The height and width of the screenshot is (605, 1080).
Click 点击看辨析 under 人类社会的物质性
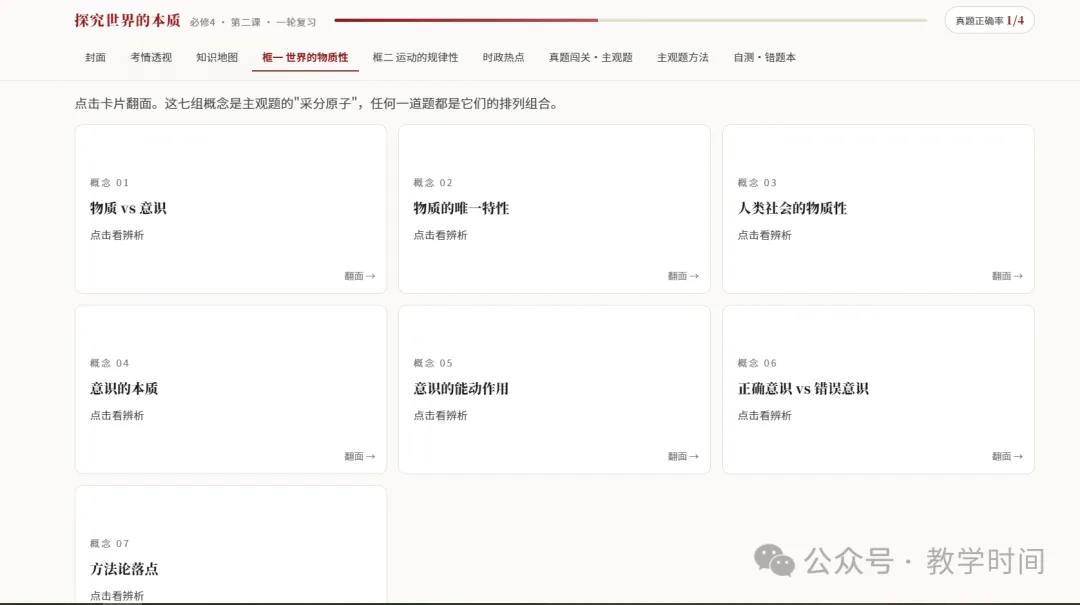(x=765, y=235)
